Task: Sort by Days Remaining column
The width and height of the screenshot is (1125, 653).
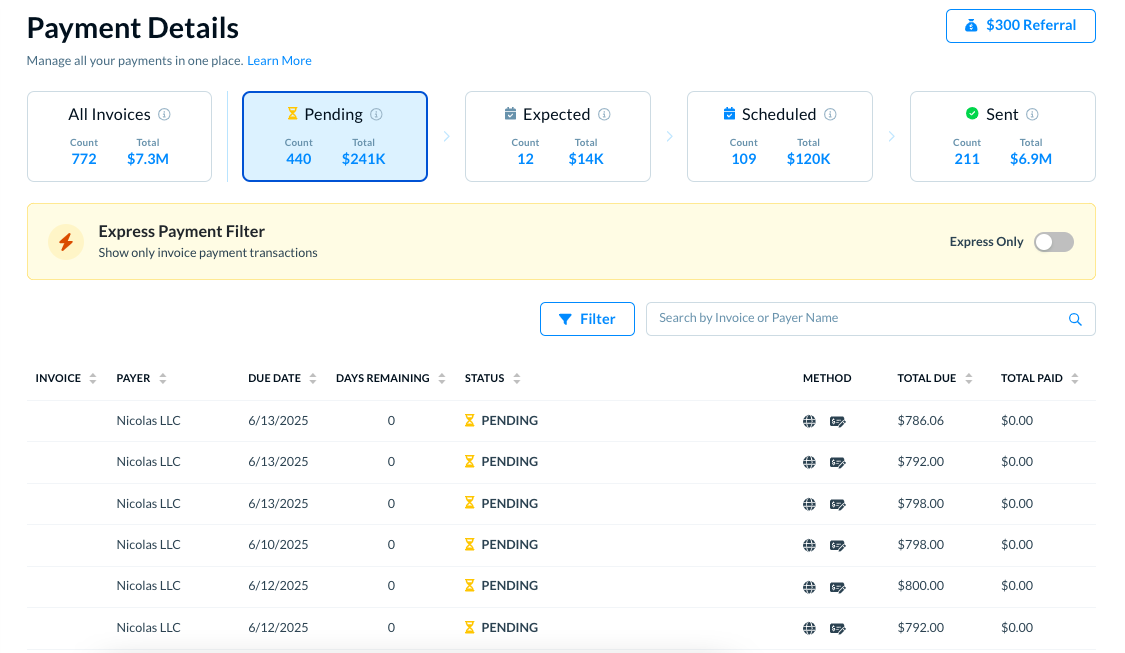Action: tap(441, 379)
